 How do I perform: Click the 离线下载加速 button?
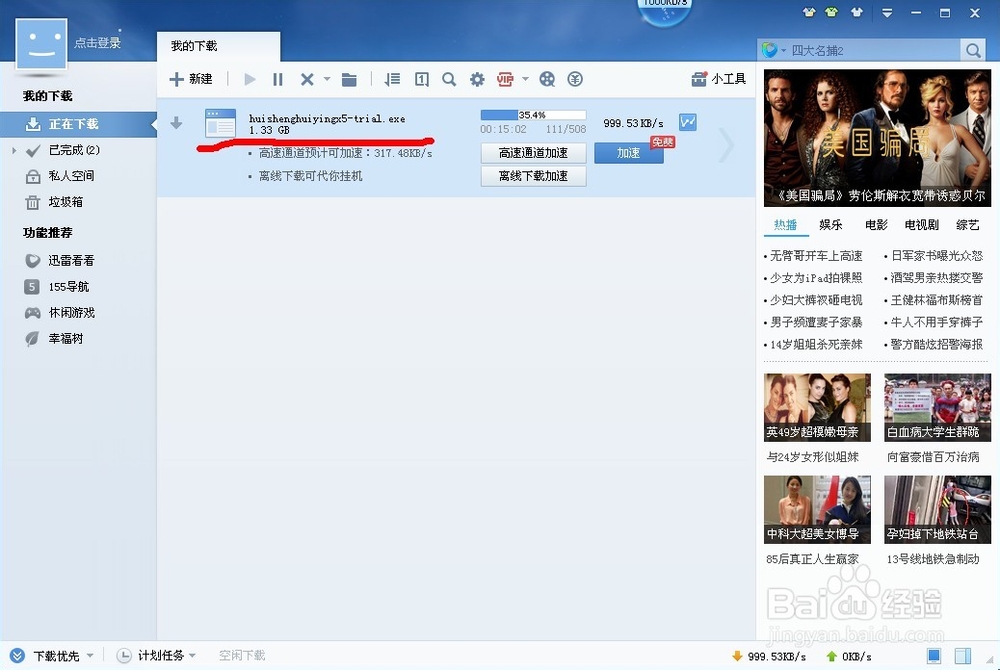(533, 176)
